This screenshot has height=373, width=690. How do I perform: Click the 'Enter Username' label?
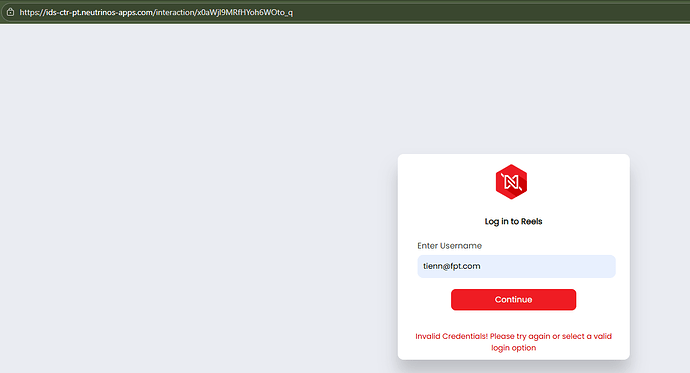449,246
